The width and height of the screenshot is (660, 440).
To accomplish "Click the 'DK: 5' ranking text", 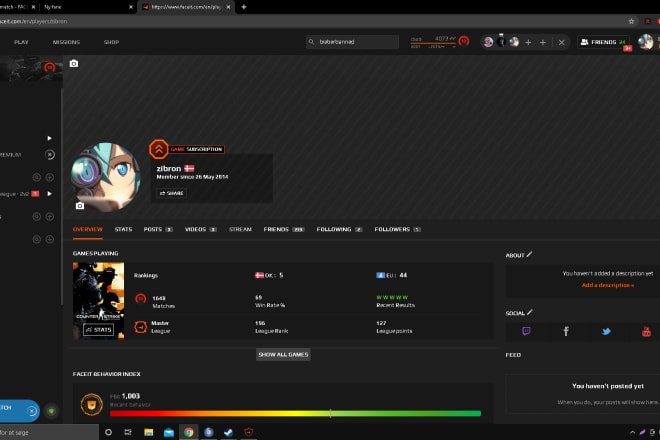I will 269,275.
